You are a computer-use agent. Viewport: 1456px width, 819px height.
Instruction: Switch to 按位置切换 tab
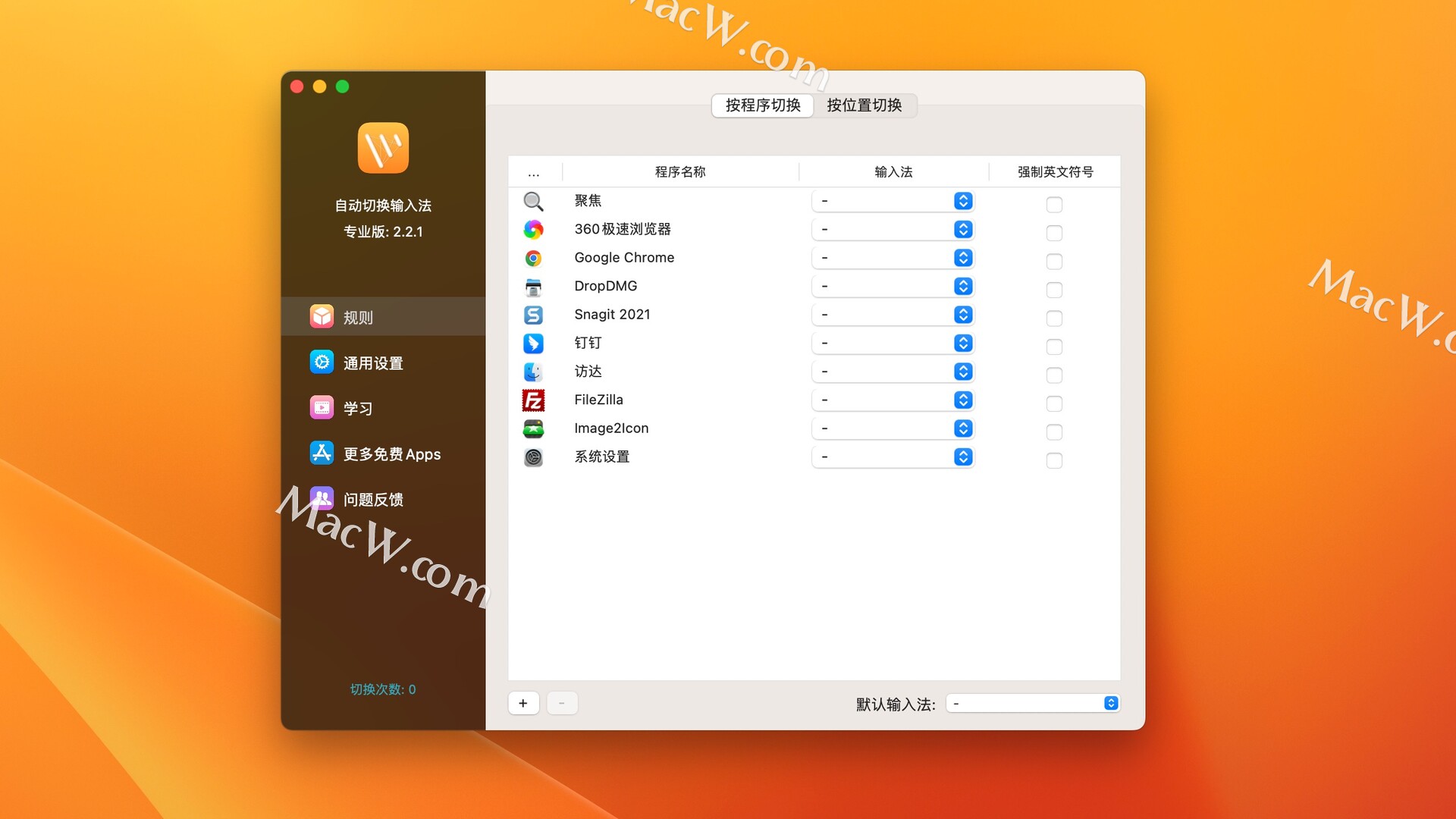point(864,105)
